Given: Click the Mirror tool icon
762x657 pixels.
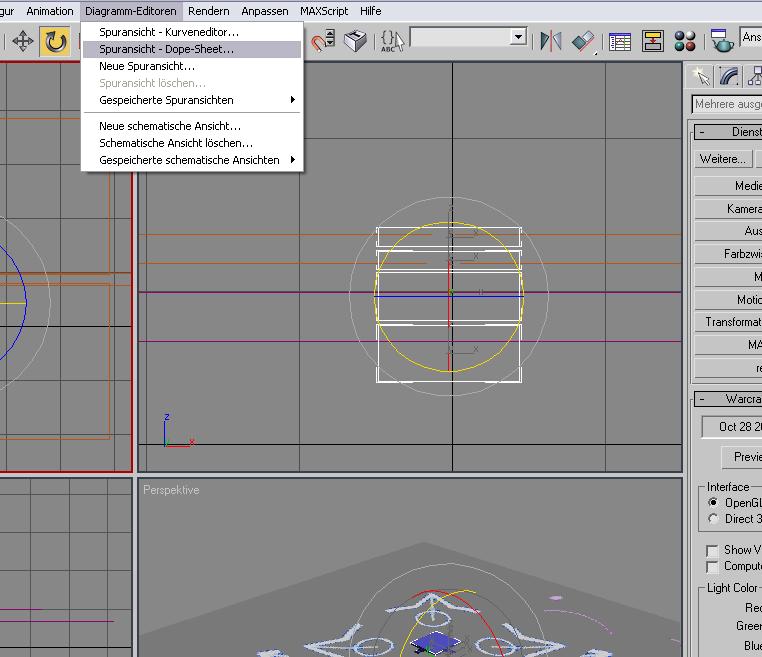Looking at the screenshot, I should coord(551,41).
